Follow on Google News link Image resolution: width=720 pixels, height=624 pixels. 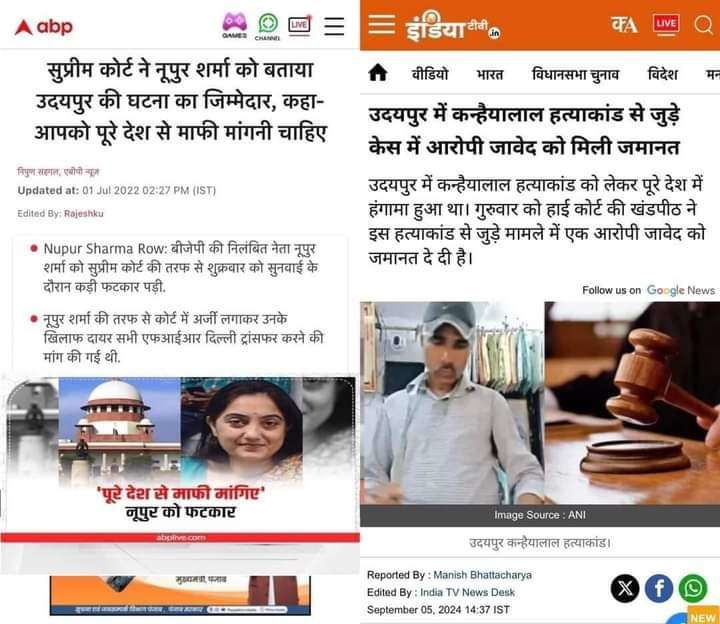click(x=648, y=290)
